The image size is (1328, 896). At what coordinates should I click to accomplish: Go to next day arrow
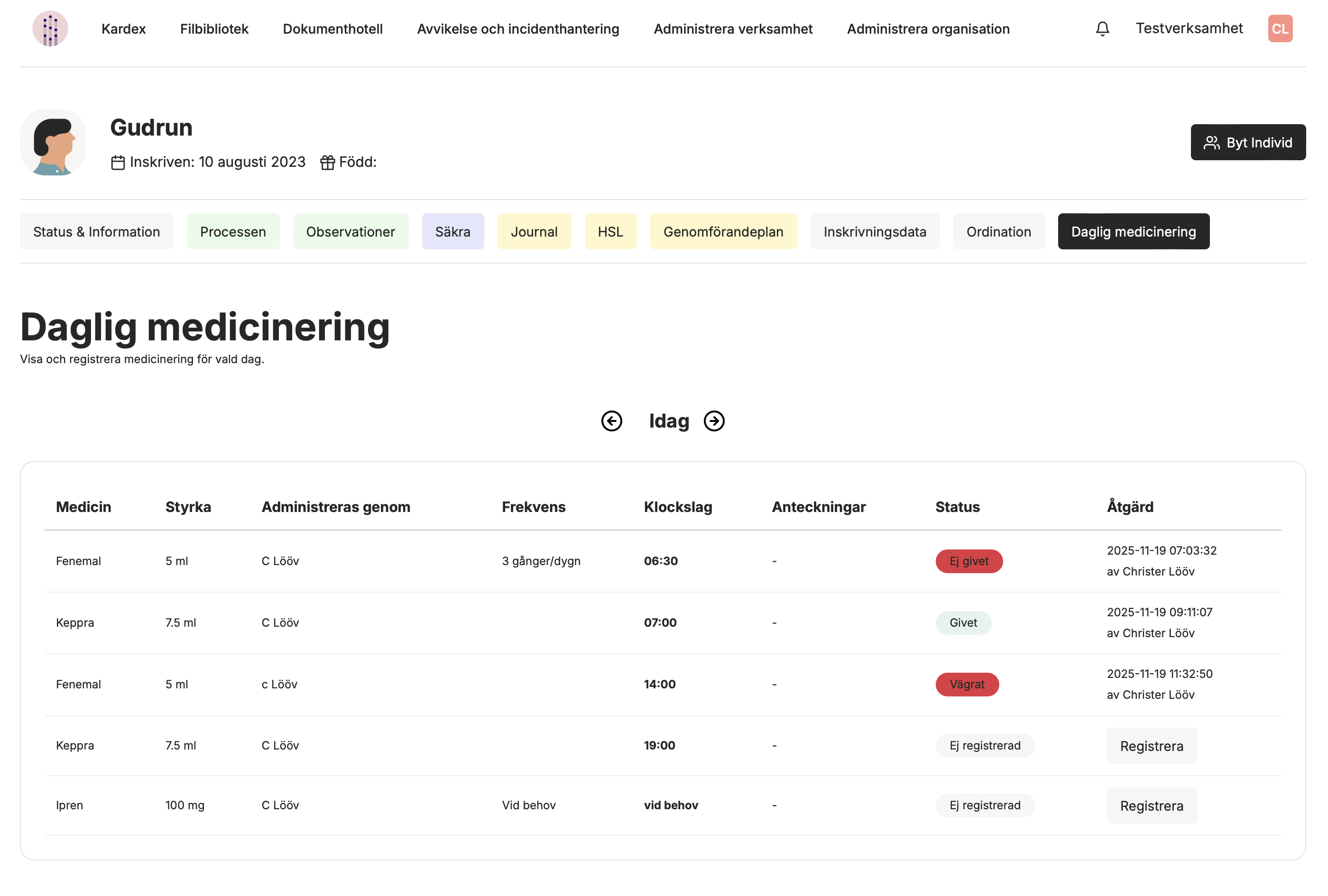click(714, 421)
